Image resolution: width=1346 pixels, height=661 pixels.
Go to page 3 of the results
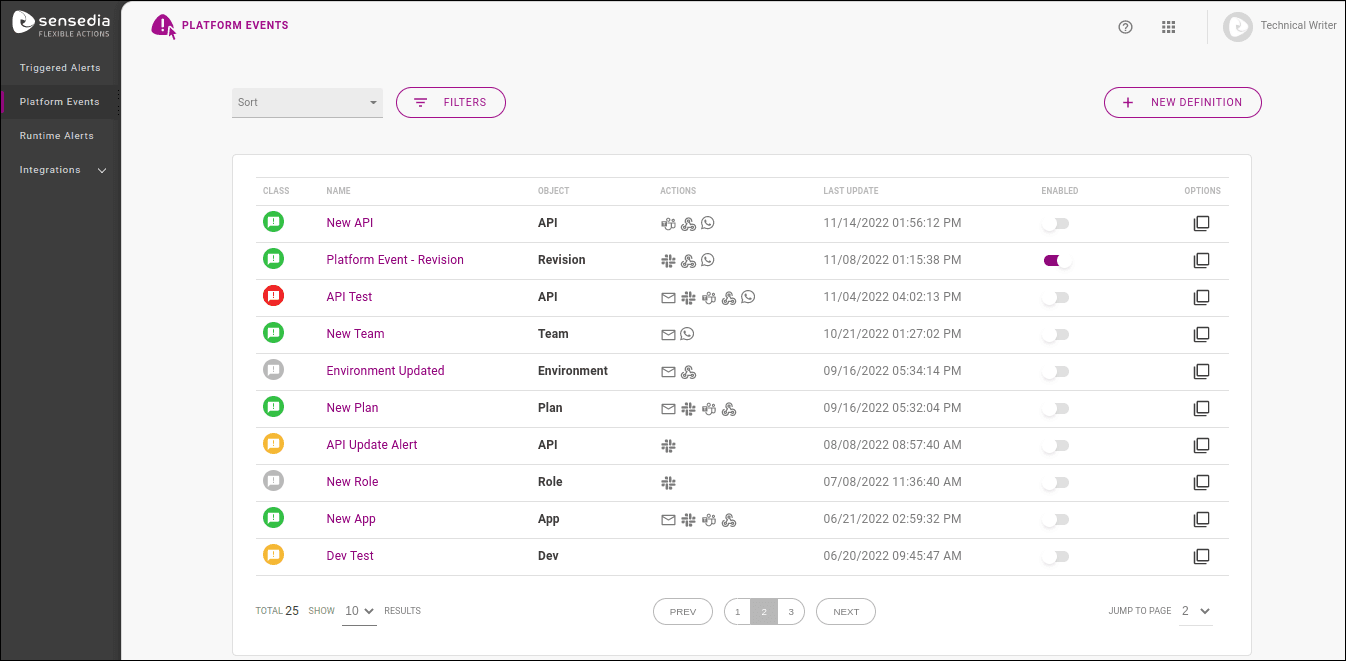click(x=790, y=610)
